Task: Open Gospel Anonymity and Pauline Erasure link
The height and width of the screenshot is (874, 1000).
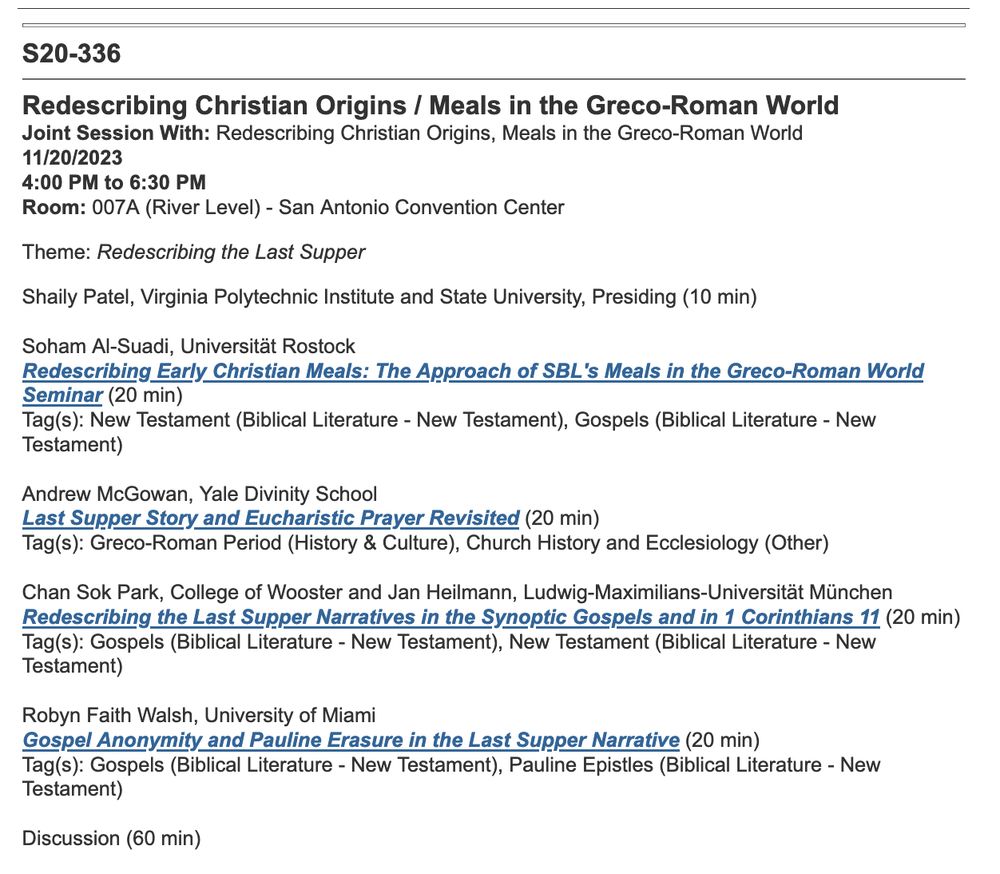Action: (350, 741)
